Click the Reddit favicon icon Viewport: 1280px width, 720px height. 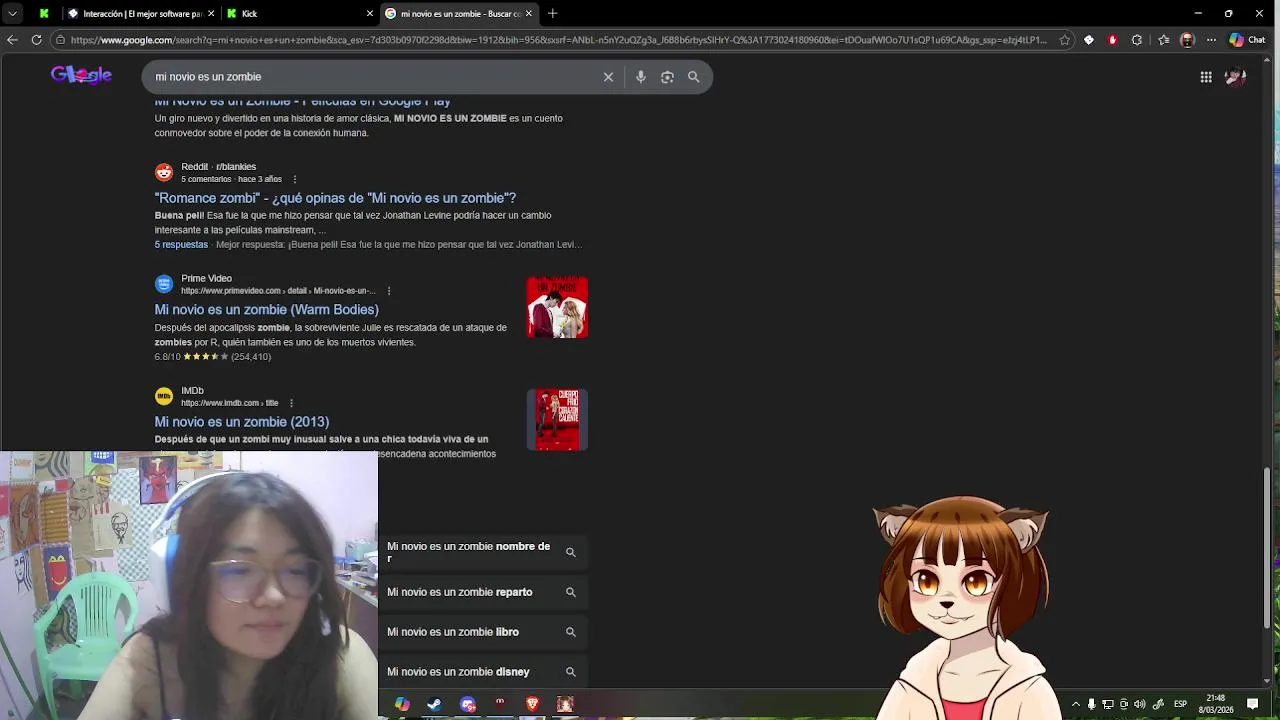click(x=164, y=172)
